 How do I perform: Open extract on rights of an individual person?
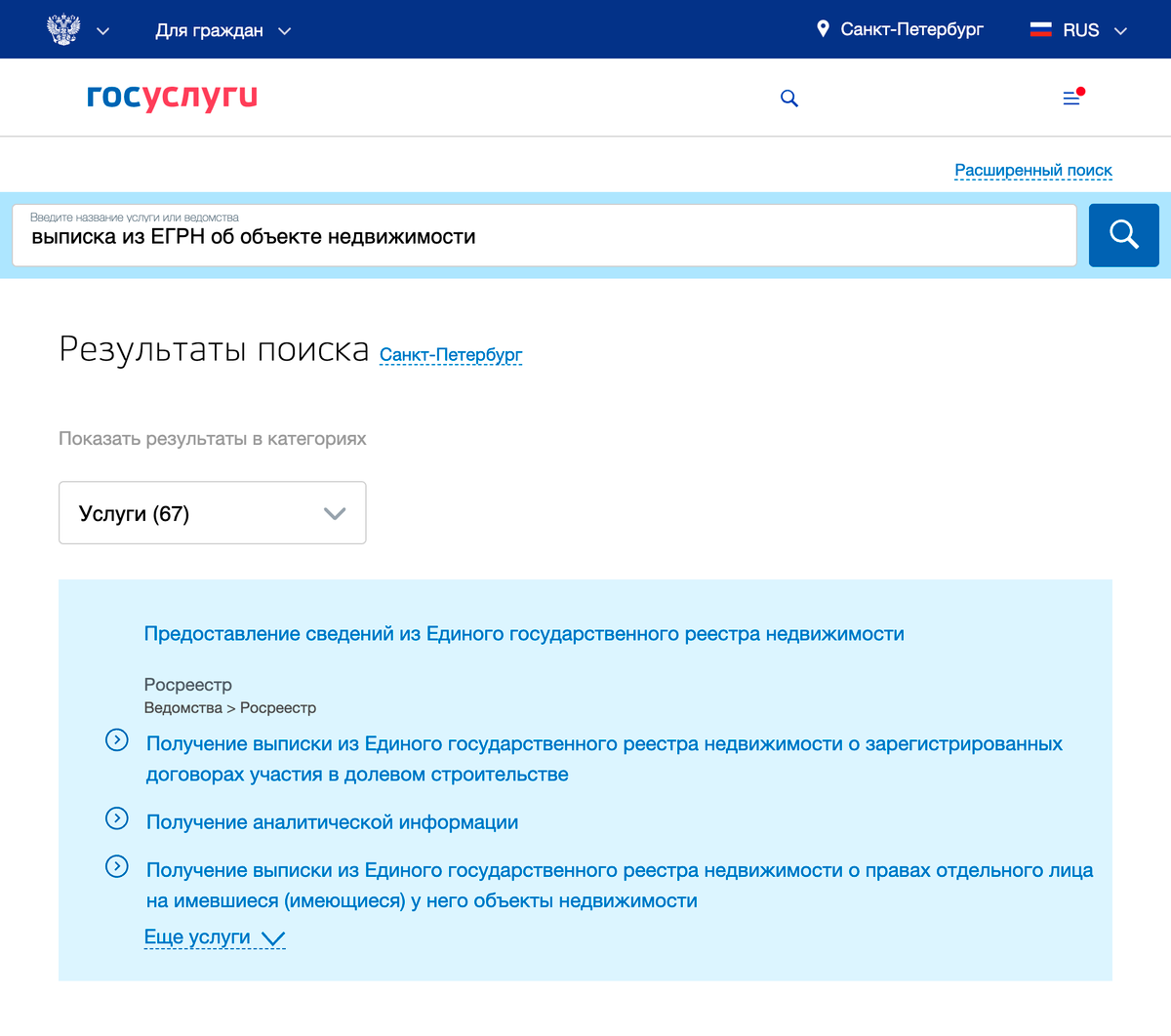620,885
